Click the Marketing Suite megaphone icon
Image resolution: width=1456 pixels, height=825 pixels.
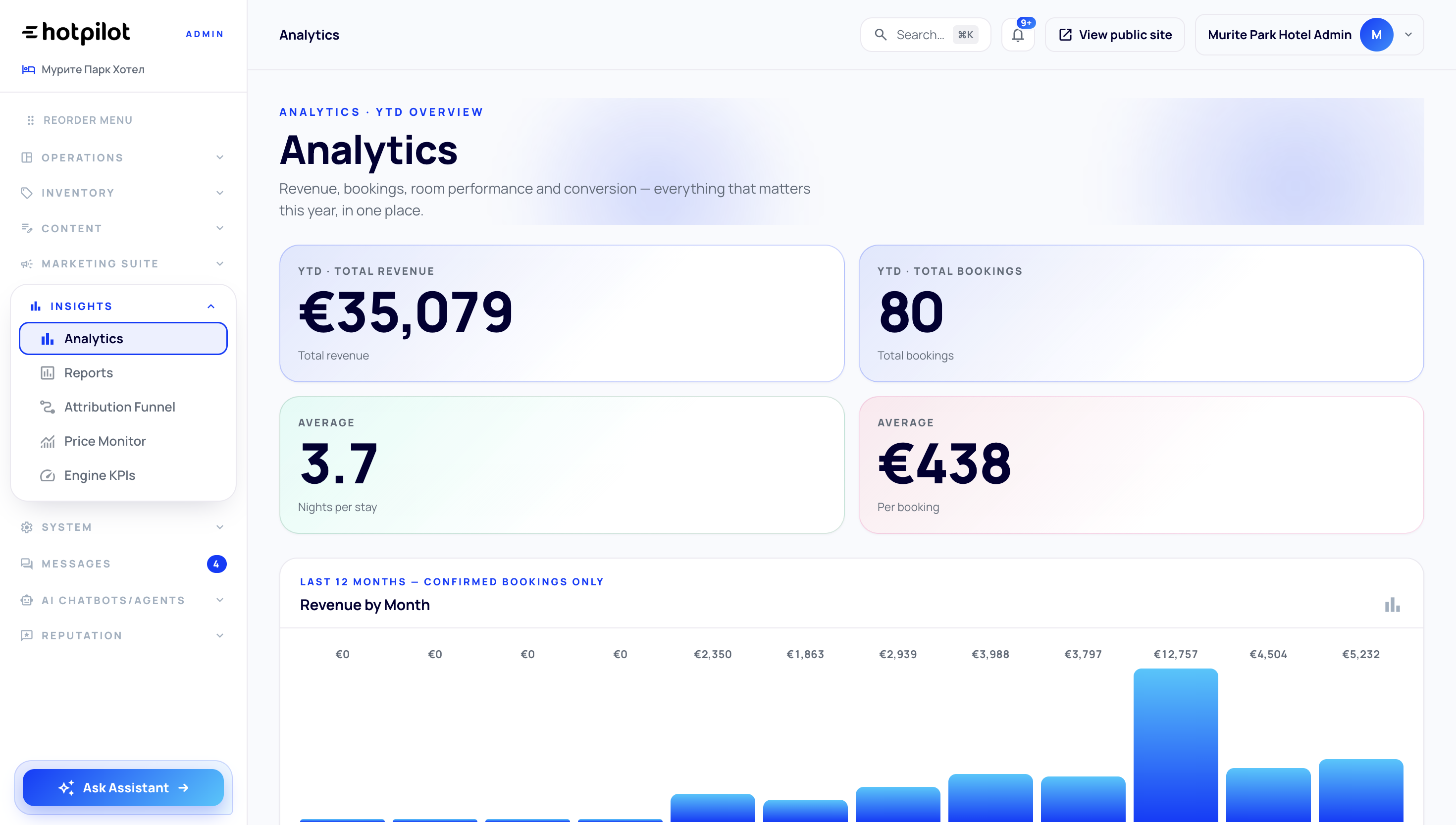(27, 263)
